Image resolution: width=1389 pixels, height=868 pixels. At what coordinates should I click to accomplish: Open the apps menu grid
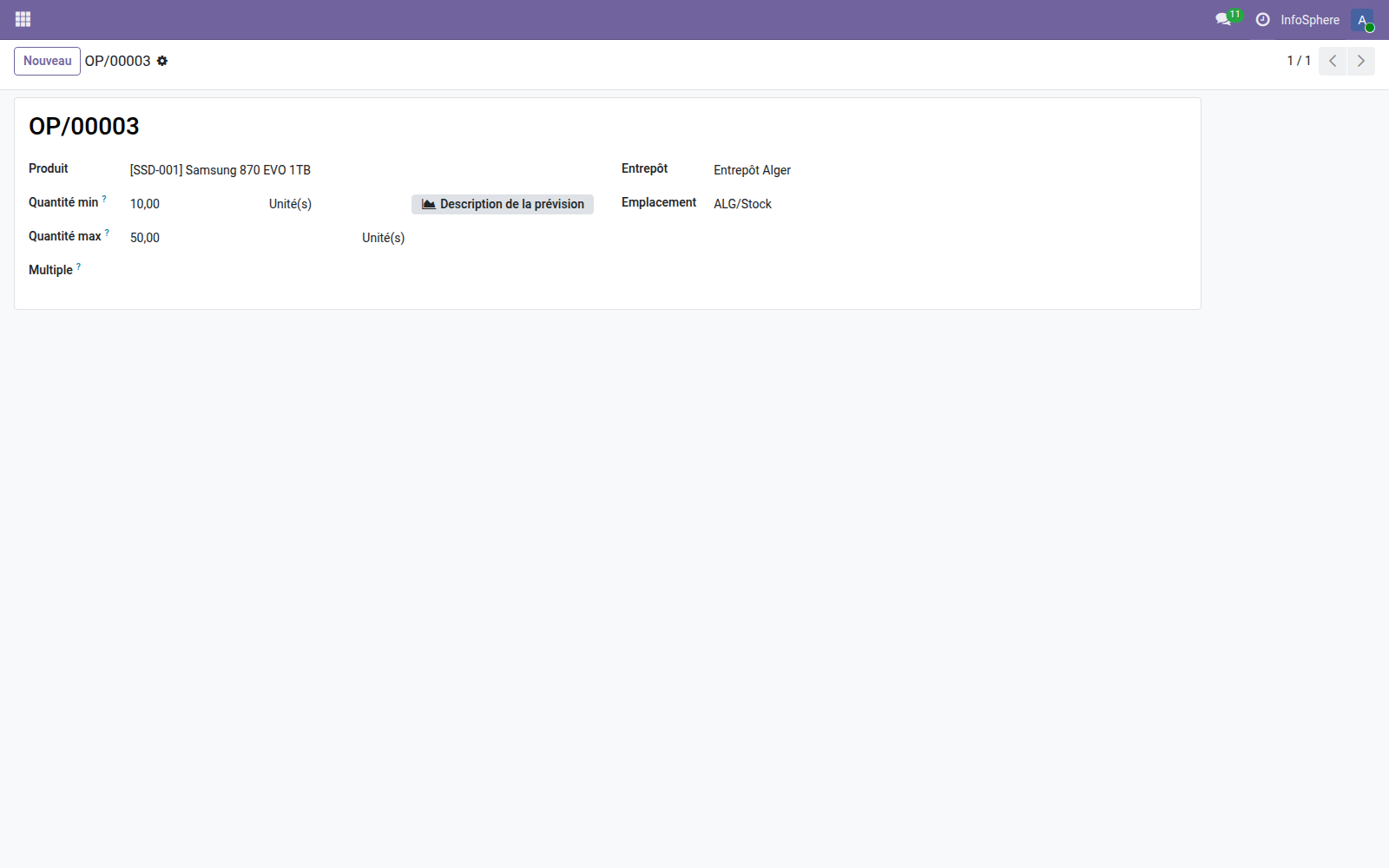tap(23, 19)
